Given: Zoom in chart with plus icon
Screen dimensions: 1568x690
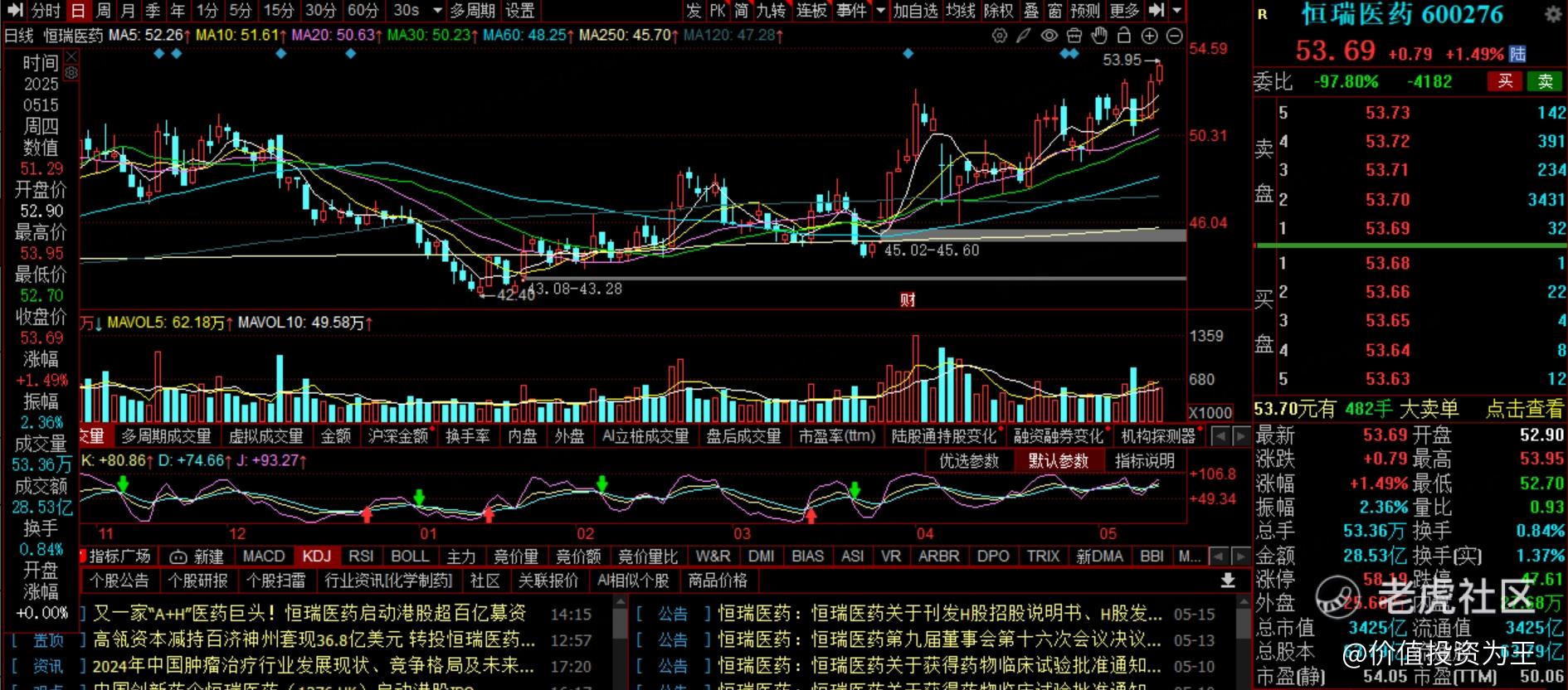Looking at the screenshot, I should 1149,36.
